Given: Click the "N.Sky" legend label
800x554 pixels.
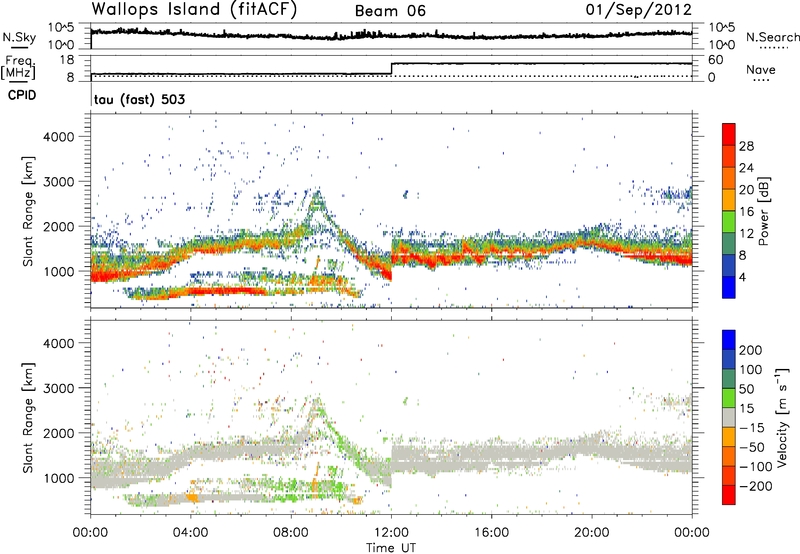Looking at the screenshot, I should point(19,37).
